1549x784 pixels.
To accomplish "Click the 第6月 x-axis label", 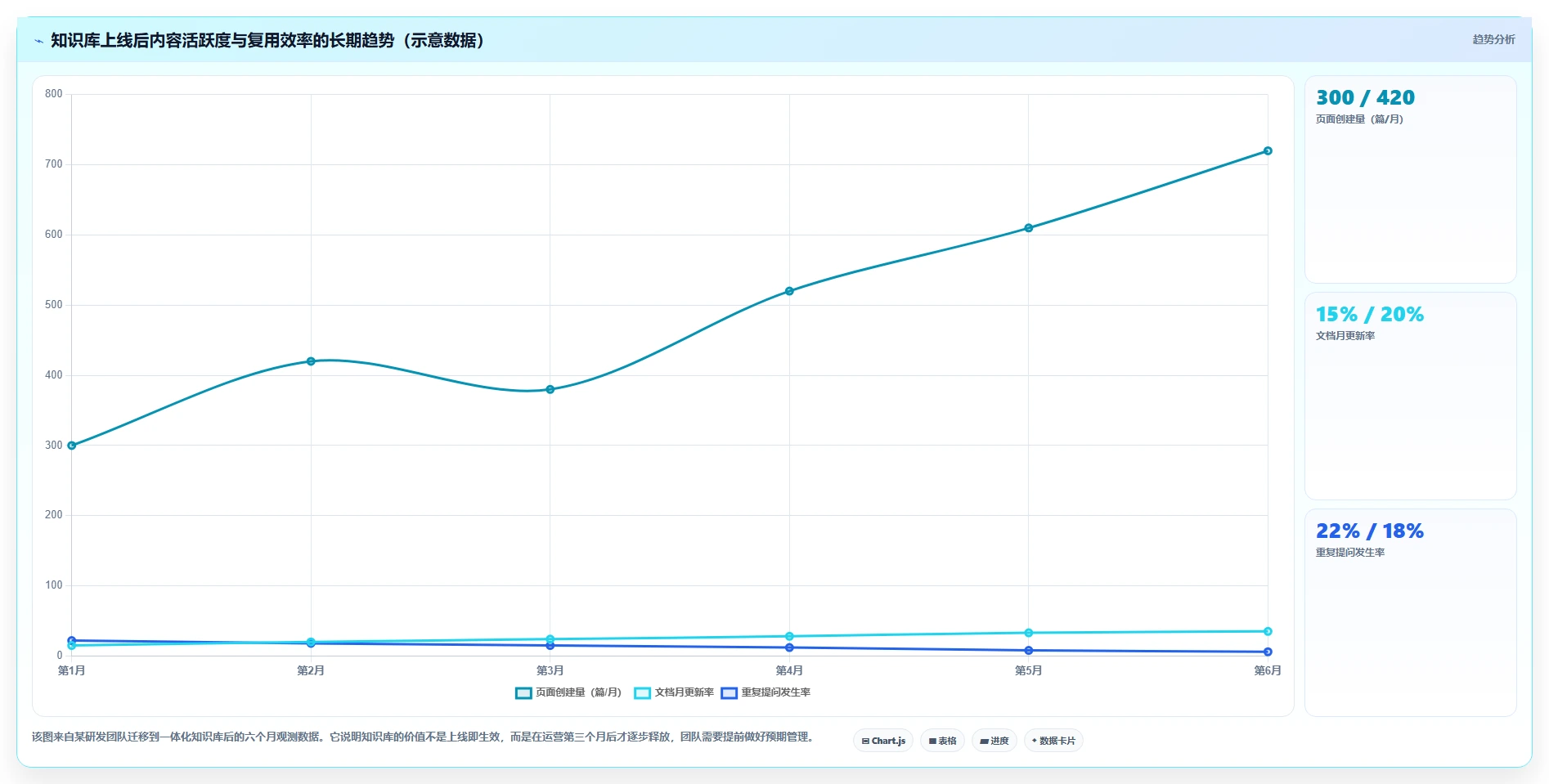I will click(1268, 670).
